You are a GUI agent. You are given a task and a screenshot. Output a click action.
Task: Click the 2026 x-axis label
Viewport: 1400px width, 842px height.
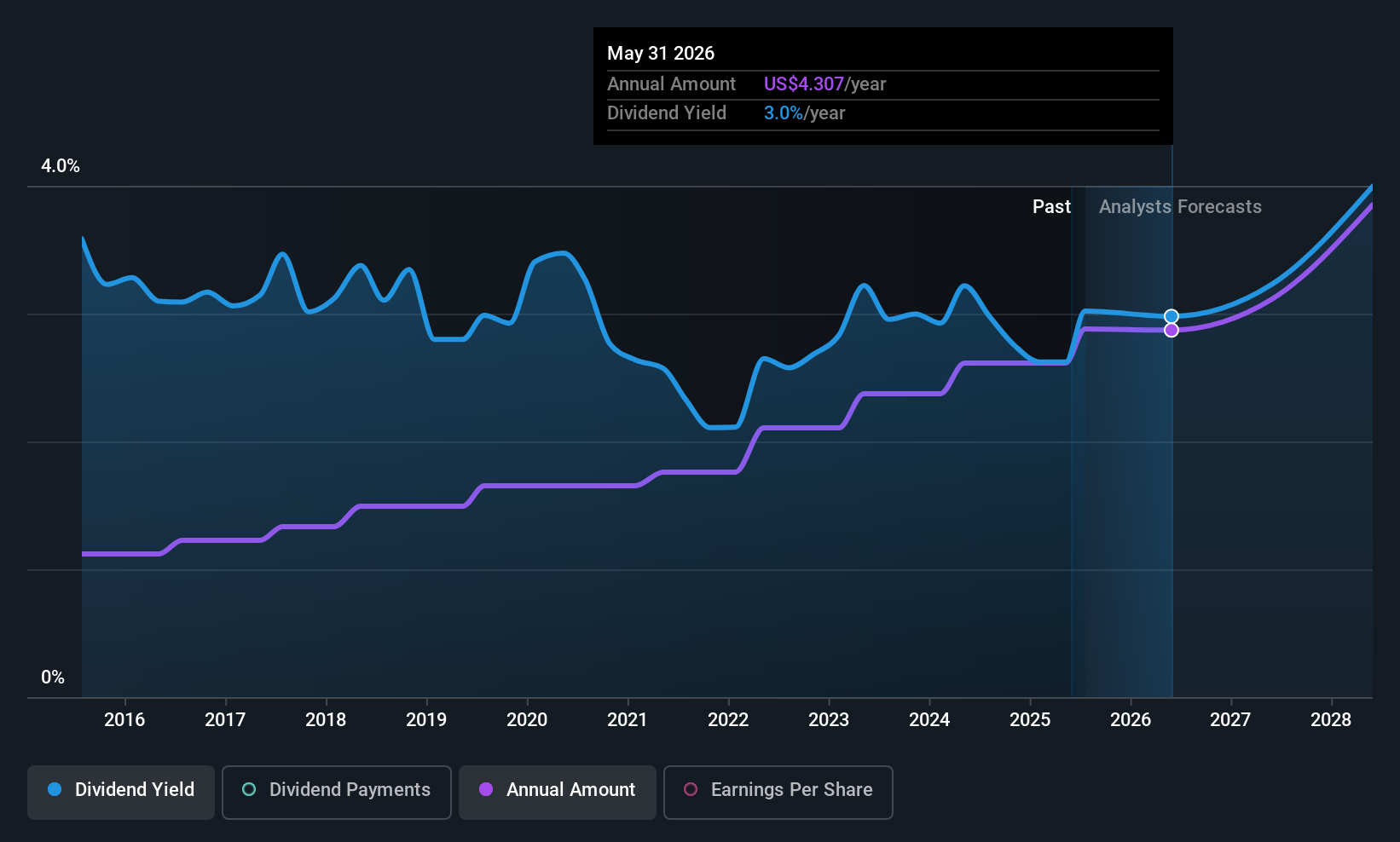pyautogui.click(x=1131, y=720)
